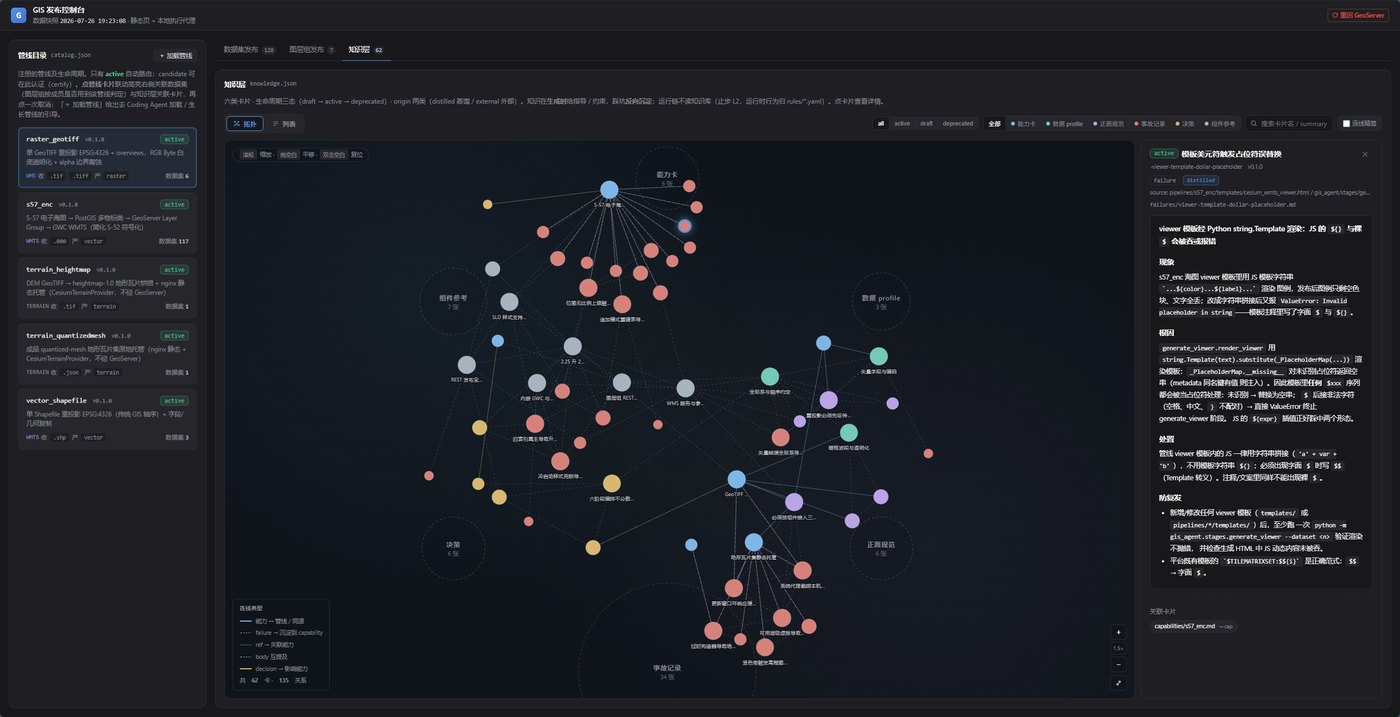Switch to the 拓扑 graph view

(244, 124)
